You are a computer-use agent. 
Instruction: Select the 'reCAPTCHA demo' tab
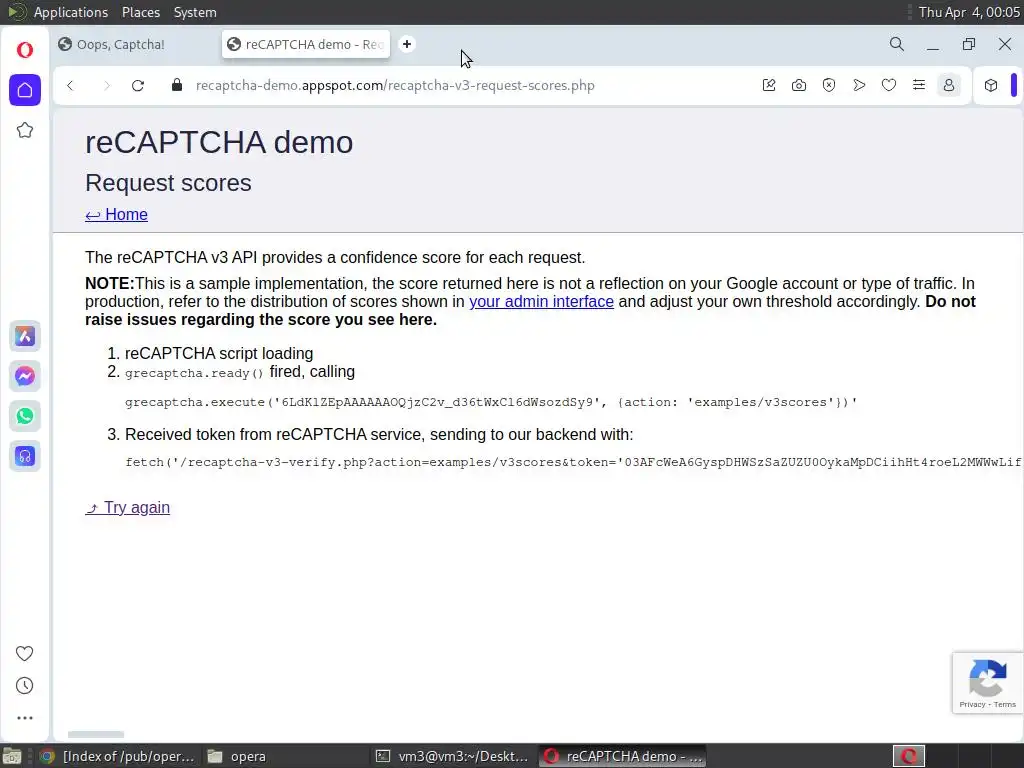click(x=306, y=44)
